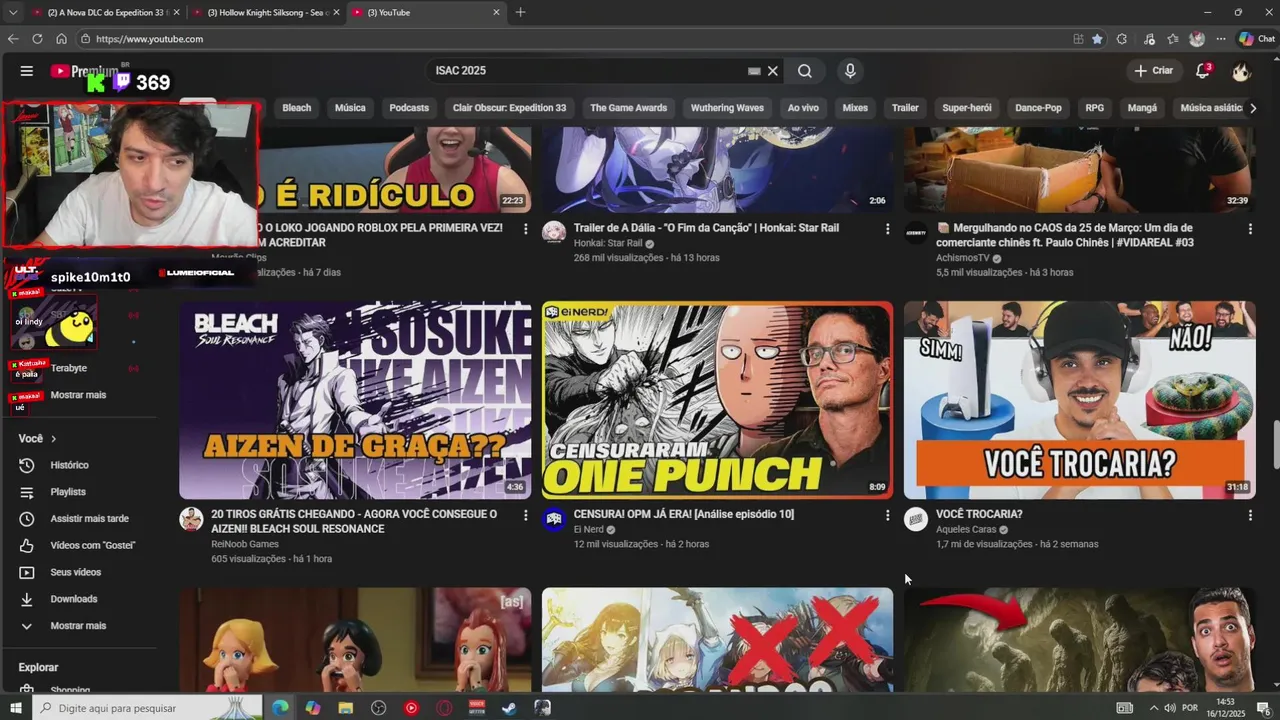Image resolution: width=1280 pixels, height=720 pixels.
Task: Open a new browser tab with plus
Action: [520, 12]
